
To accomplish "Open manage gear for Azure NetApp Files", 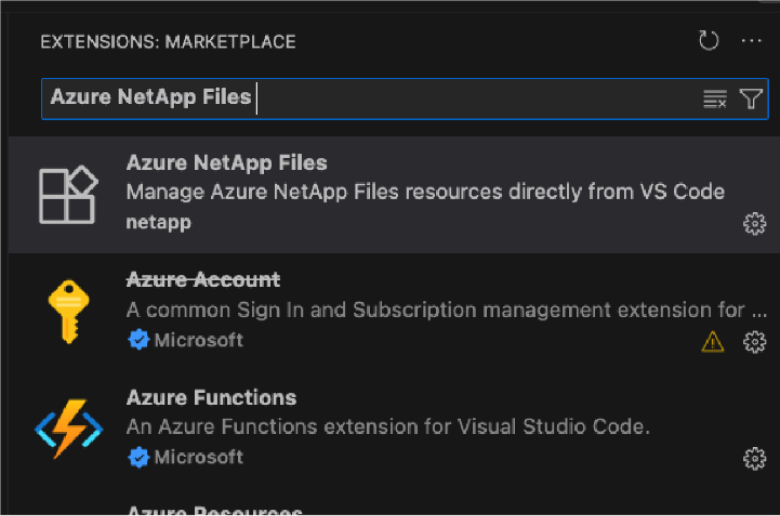I will (755, 224).
